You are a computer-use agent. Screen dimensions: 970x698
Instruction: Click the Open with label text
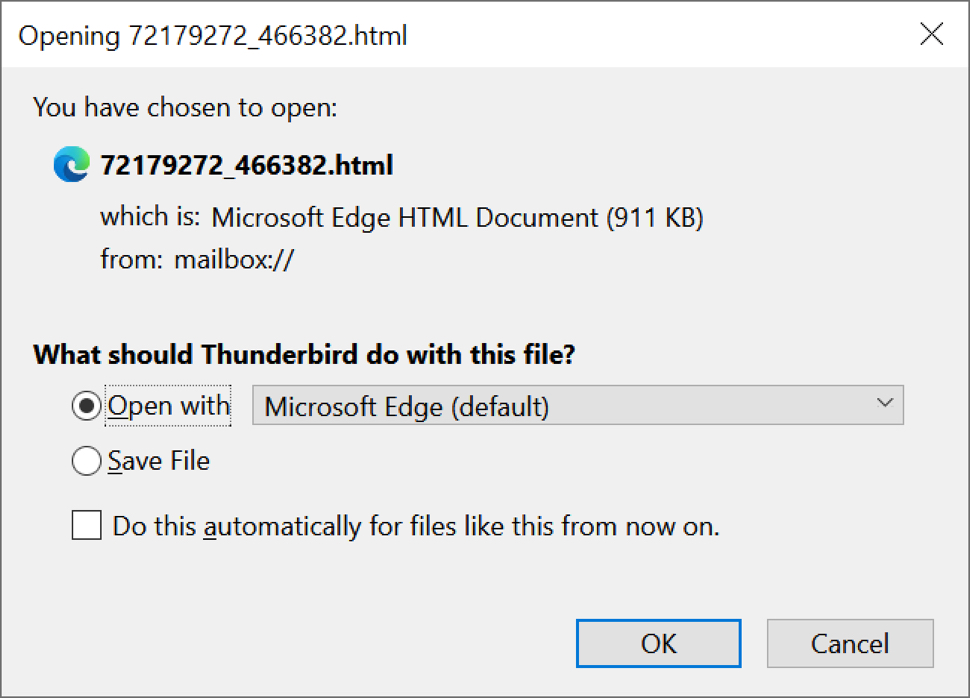click(x=169, y=407)
